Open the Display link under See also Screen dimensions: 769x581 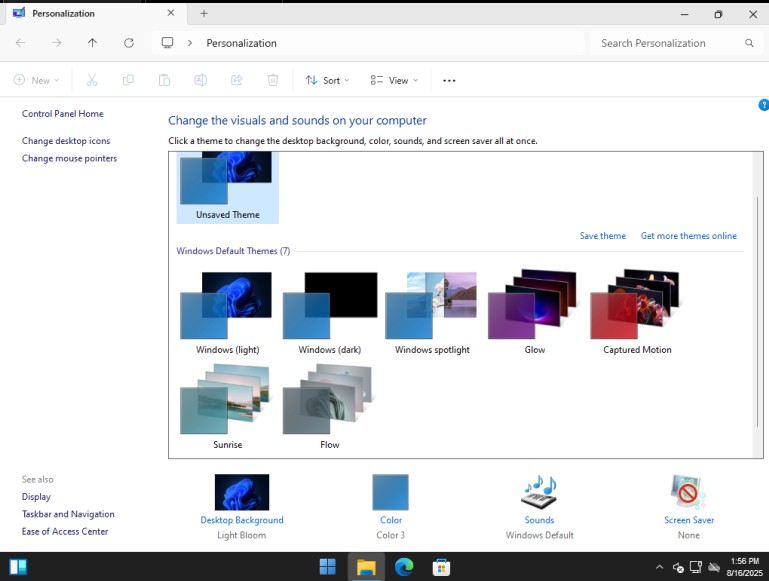coord(36,497)
